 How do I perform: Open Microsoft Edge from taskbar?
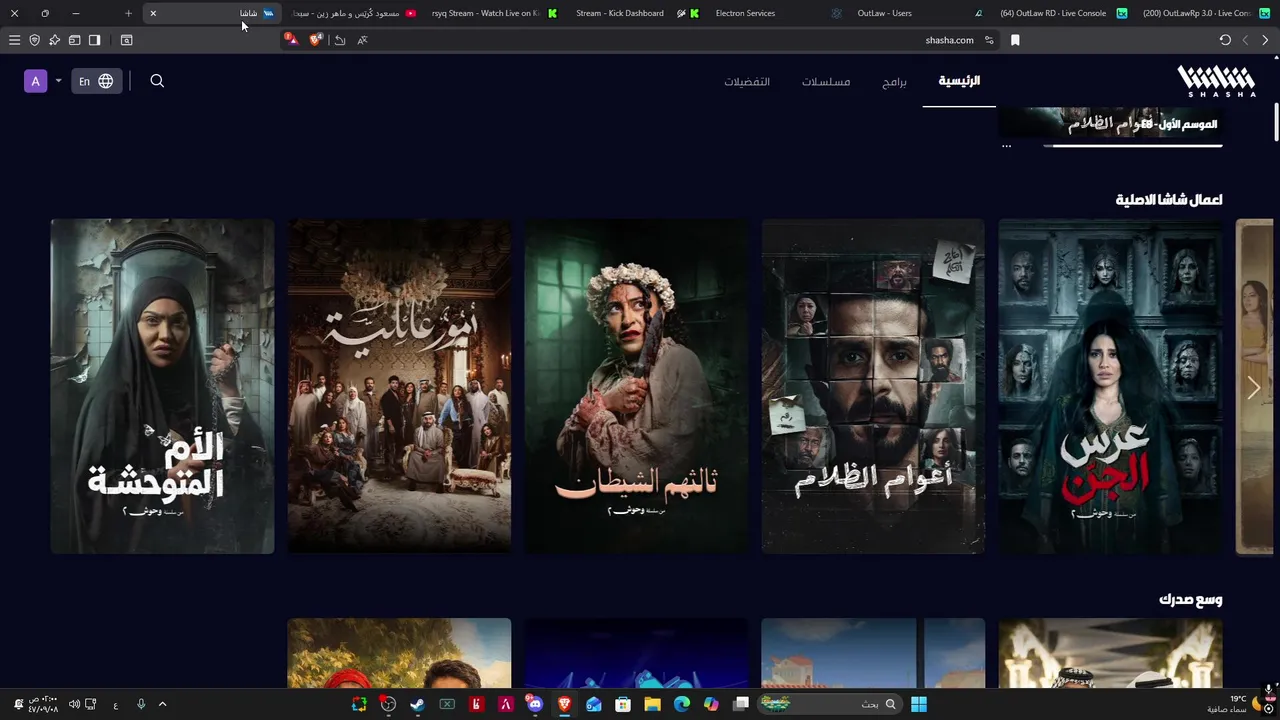pos(682,704)
